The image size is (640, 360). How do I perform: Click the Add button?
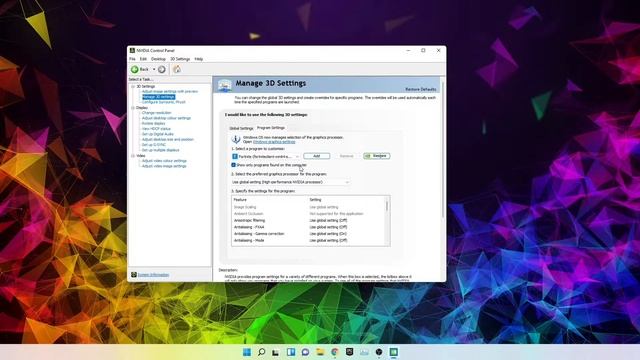(x=317, y=156)
